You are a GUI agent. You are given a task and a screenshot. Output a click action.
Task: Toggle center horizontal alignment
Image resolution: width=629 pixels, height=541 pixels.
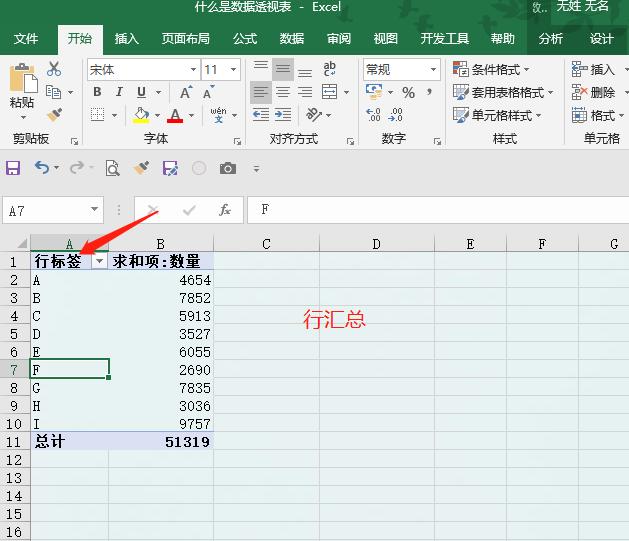(283, 92)
